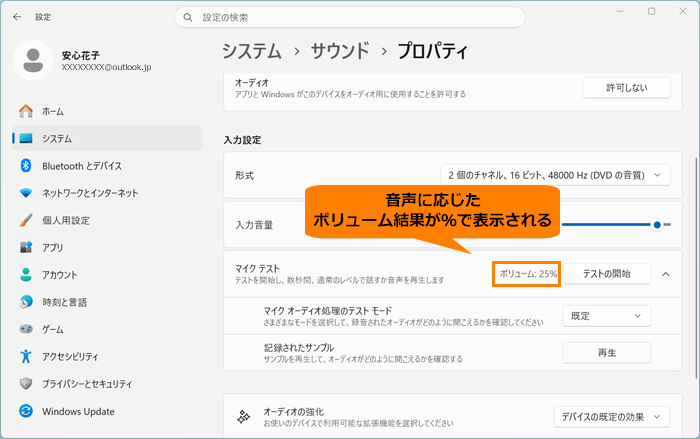Screen dimensions: 700x439
Task: Collapse the マイク テスト section chevron
Action: click(x=665, y=274)
